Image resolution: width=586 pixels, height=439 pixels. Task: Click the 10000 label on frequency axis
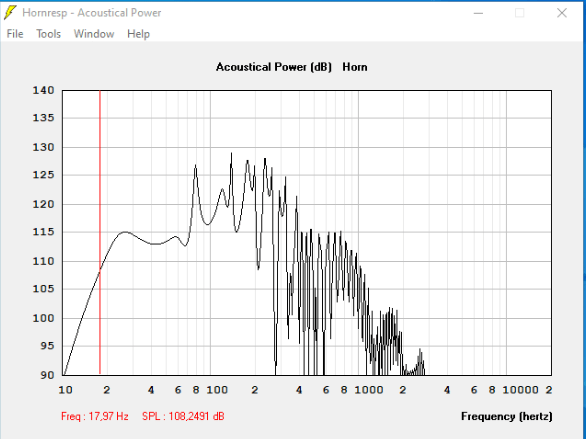click(521, 390)
